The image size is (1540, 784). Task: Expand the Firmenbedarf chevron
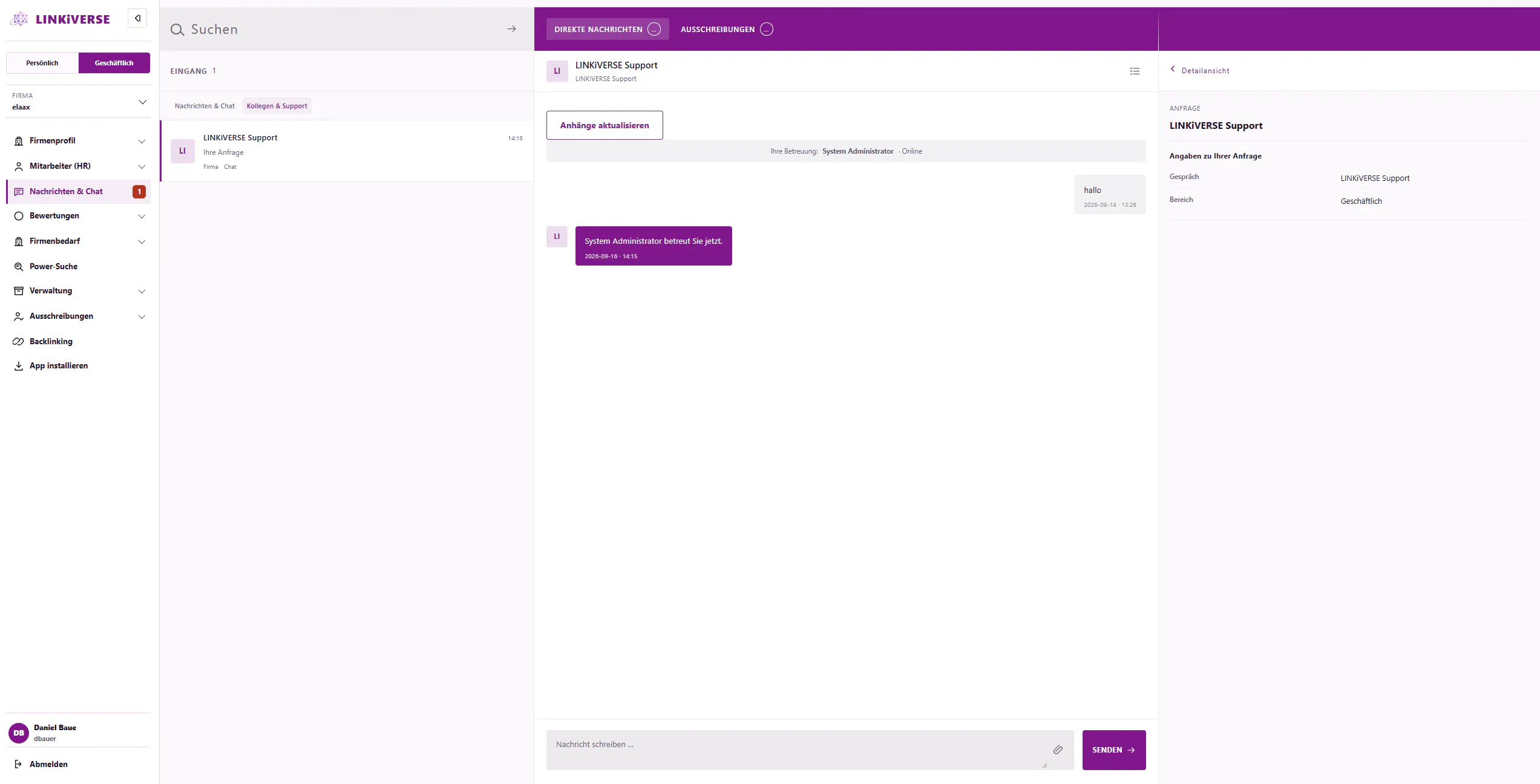point(142,242)
